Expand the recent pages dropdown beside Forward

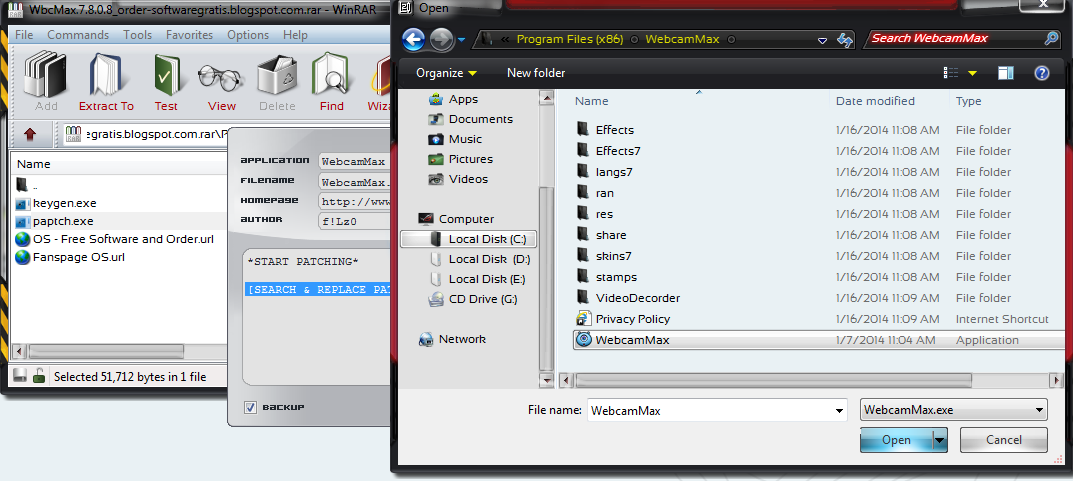(461, 40)
